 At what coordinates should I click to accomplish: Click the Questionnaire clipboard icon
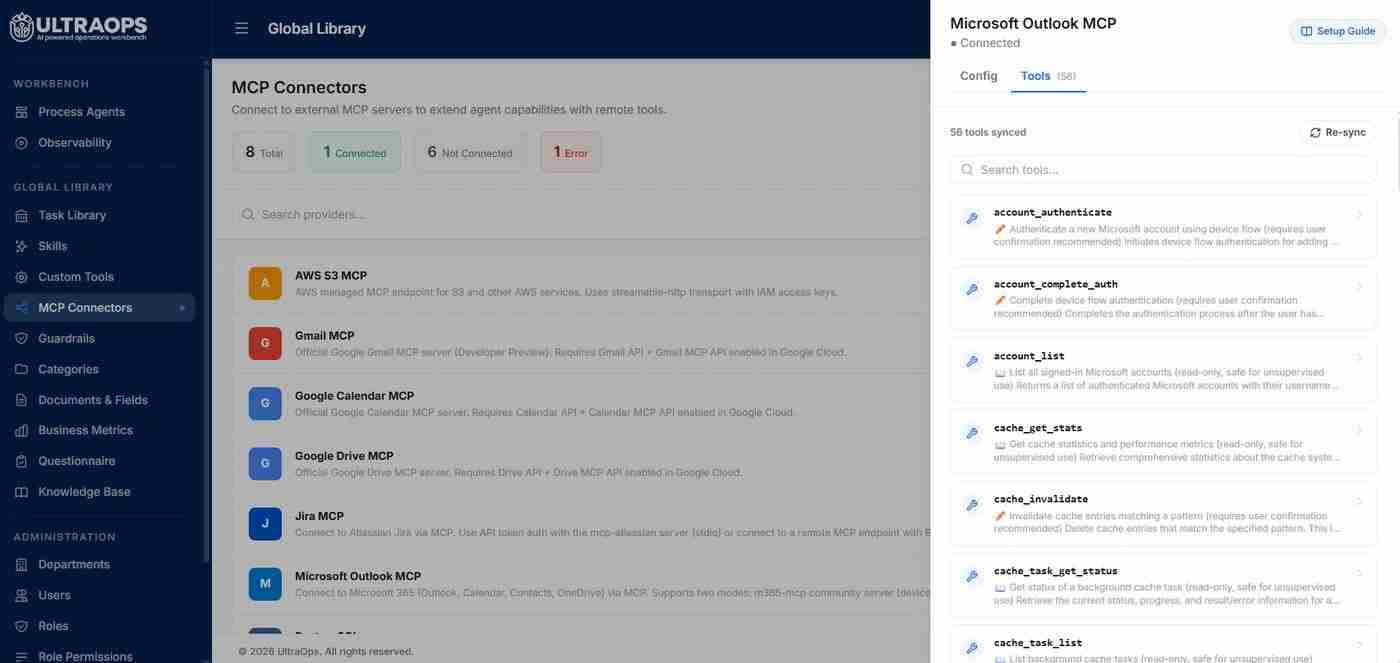pos(21,461)
